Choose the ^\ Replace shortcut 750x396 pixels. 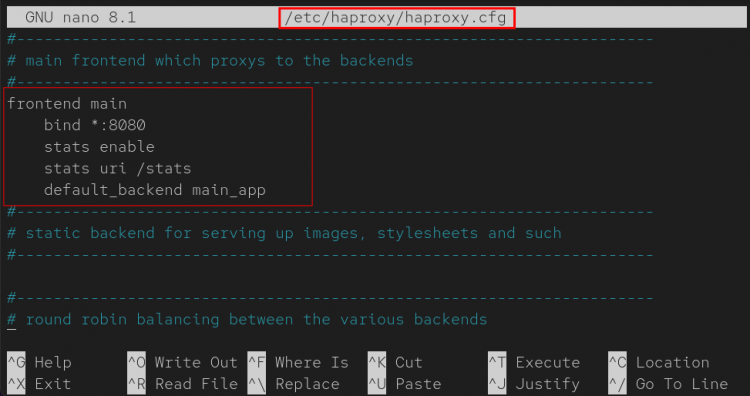click(x=294, y=384)
